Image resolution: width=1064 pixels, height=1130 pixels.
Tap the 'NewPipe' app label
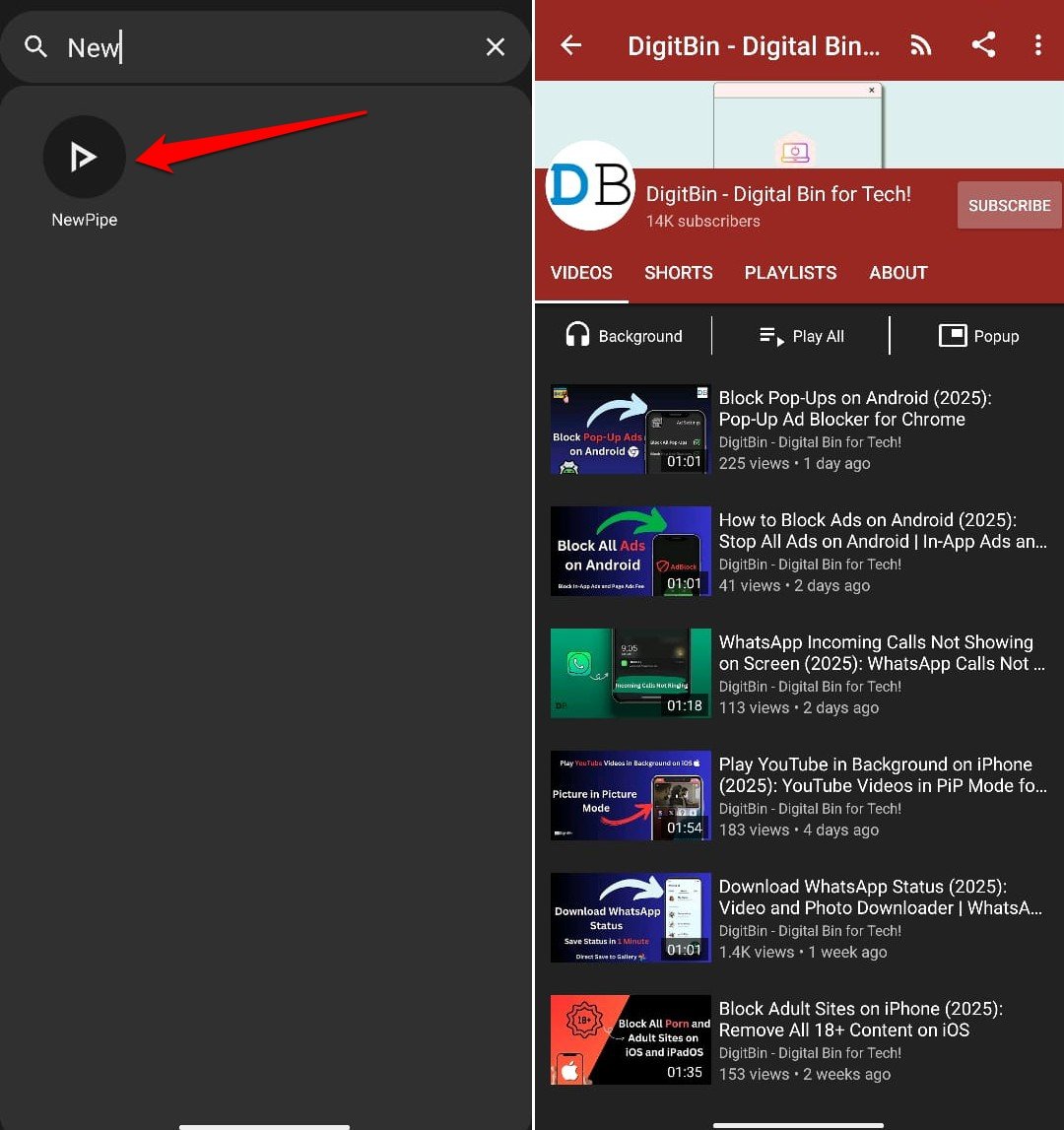click(x=85, y=220)
